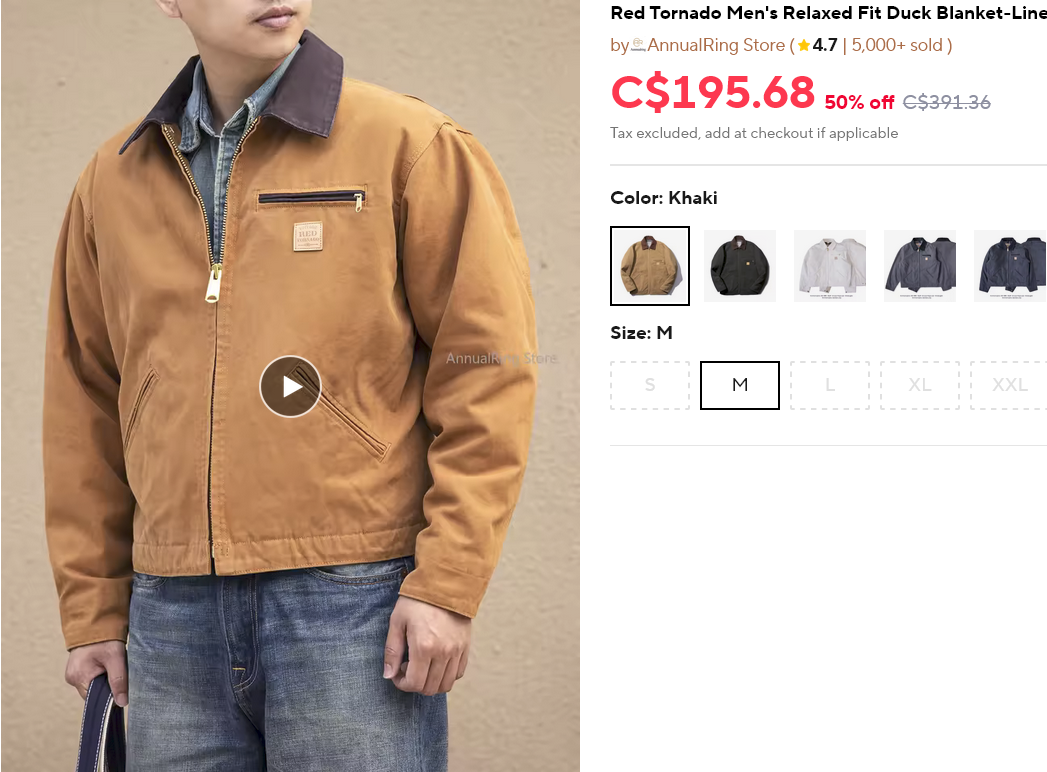Click the 50% off discount label
Image resolution: width=1047 pixels, height=772 pixels.
[x=859, y=102]
